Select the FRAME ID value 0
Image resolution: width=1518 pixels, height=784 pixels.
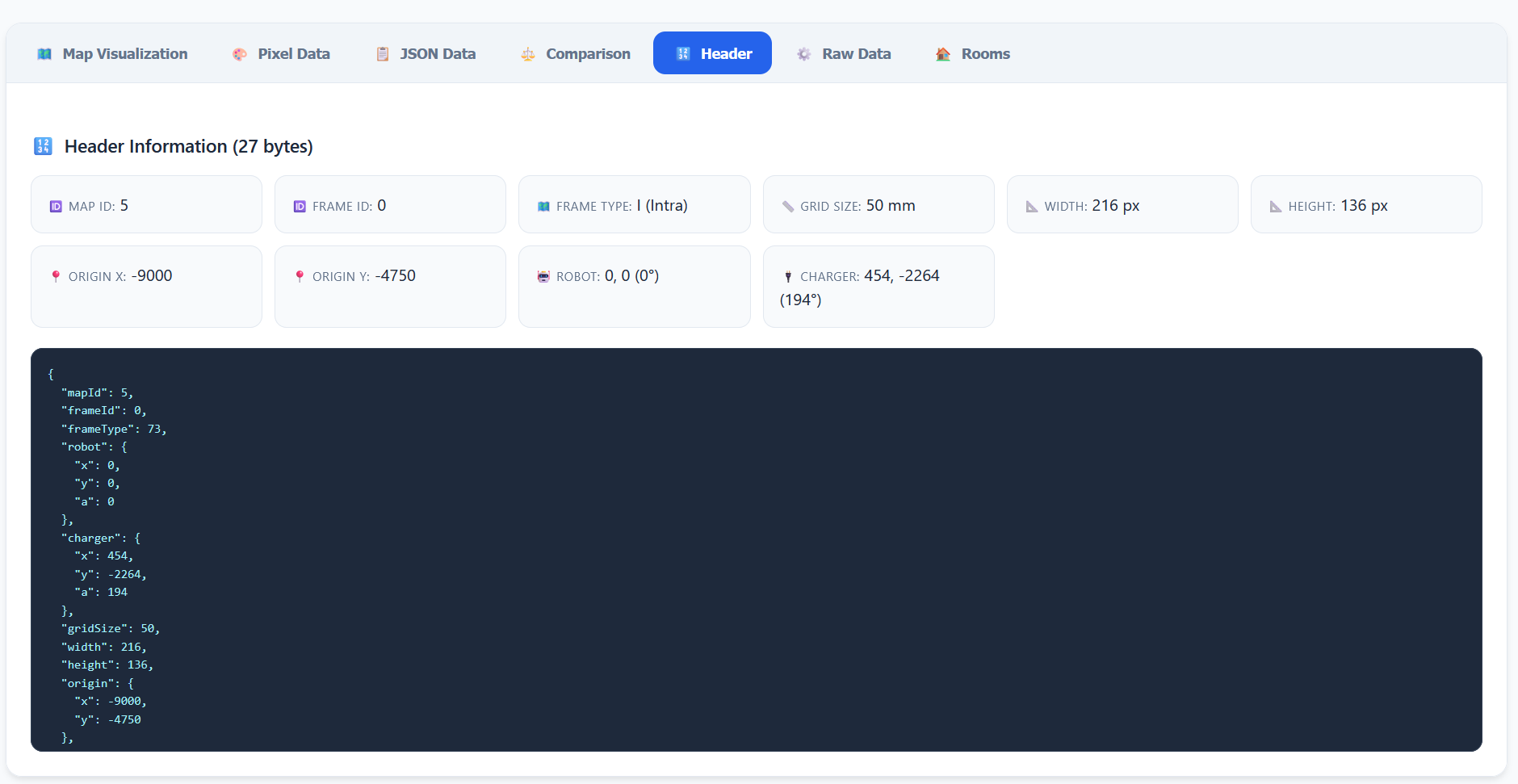coord(382,206)
